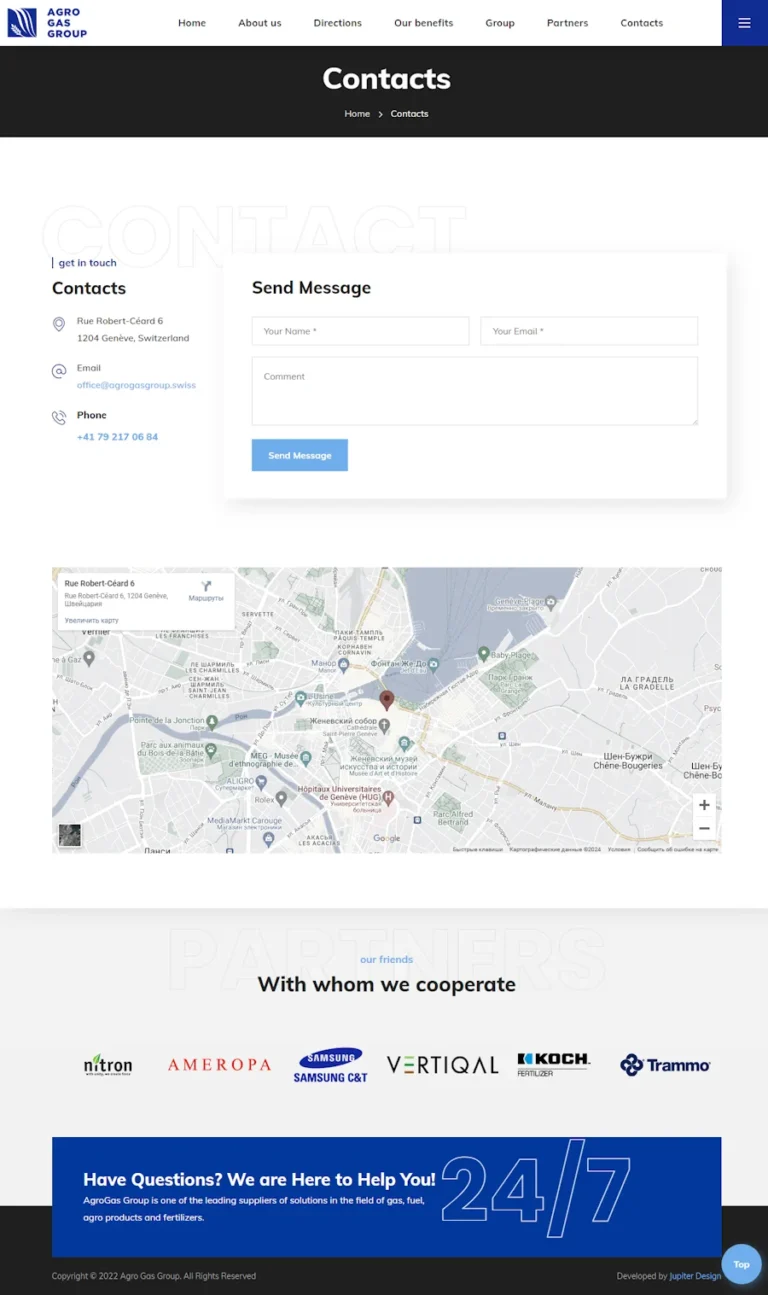Click the report map error link

click(678, 849)
